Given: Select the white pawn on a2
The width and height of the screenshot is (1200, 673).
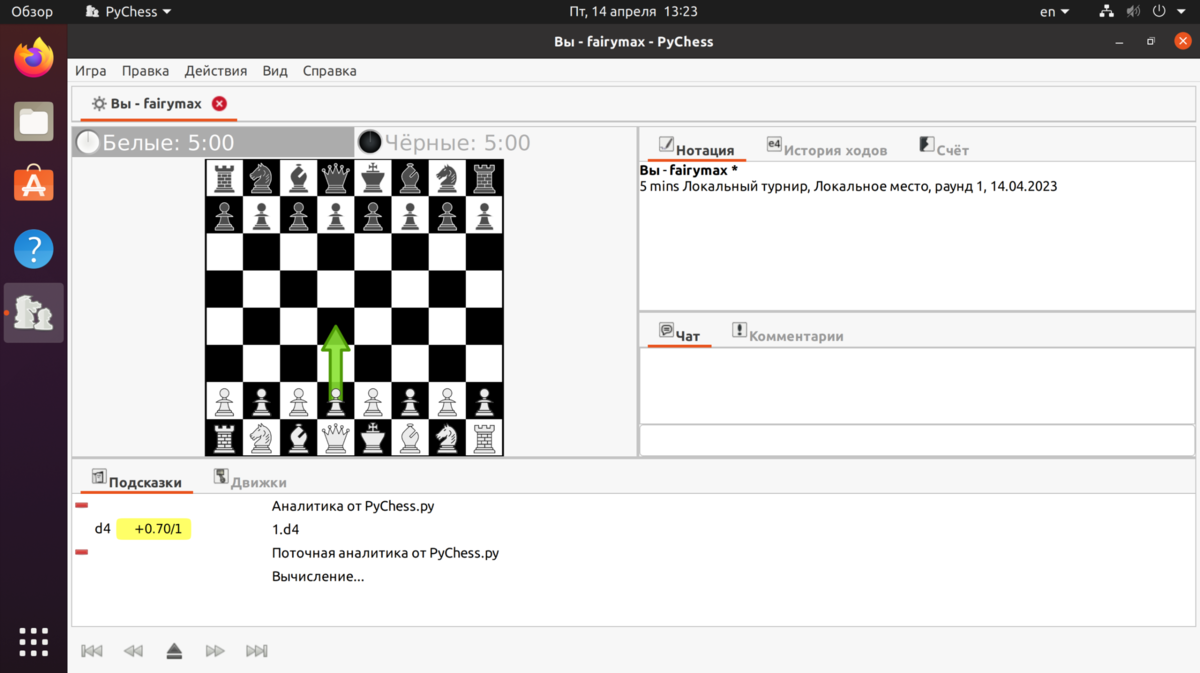Looking at the screenshot, I should click(224, 401).
